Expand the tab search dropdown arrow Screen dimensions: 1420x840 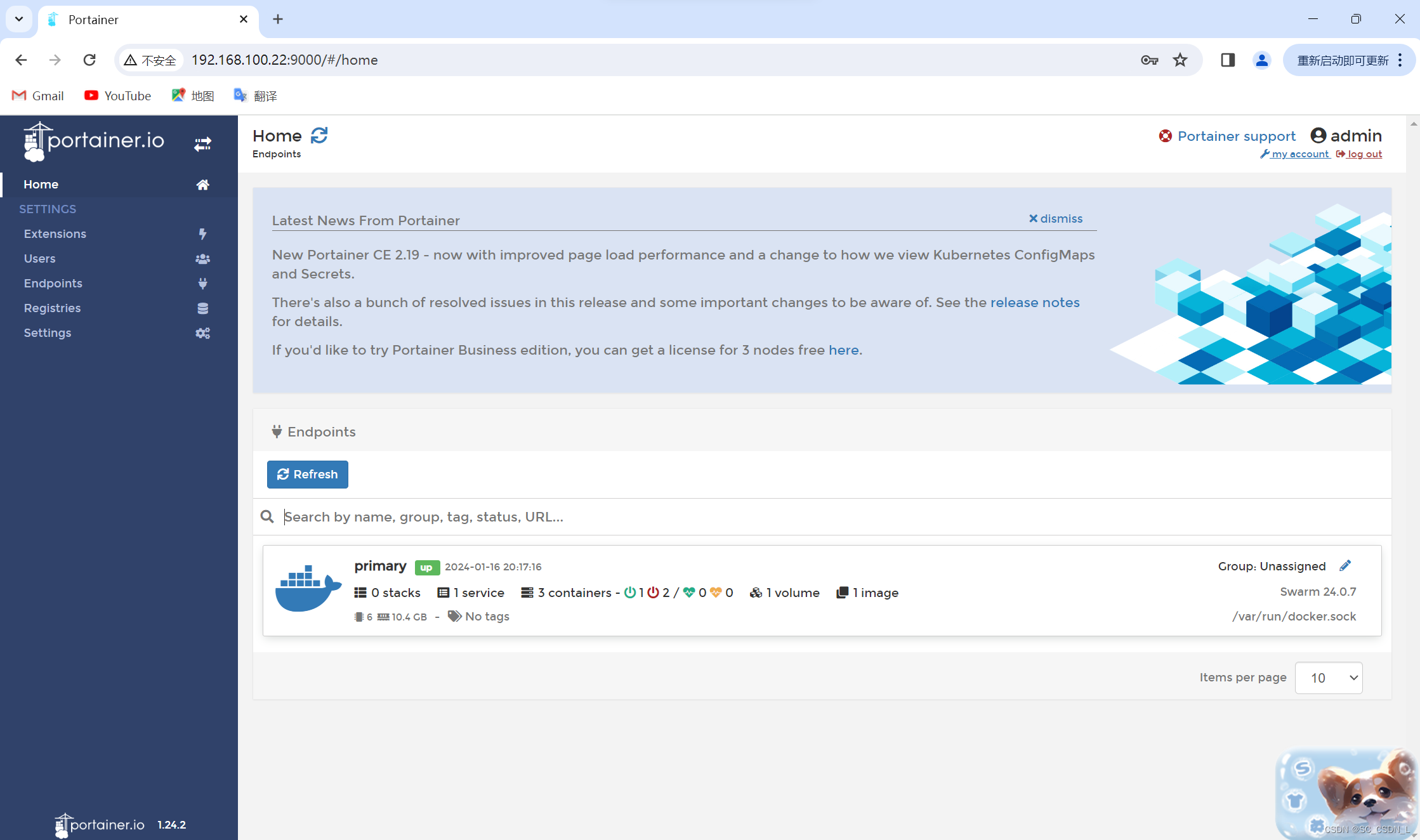[x=19, y=19]
